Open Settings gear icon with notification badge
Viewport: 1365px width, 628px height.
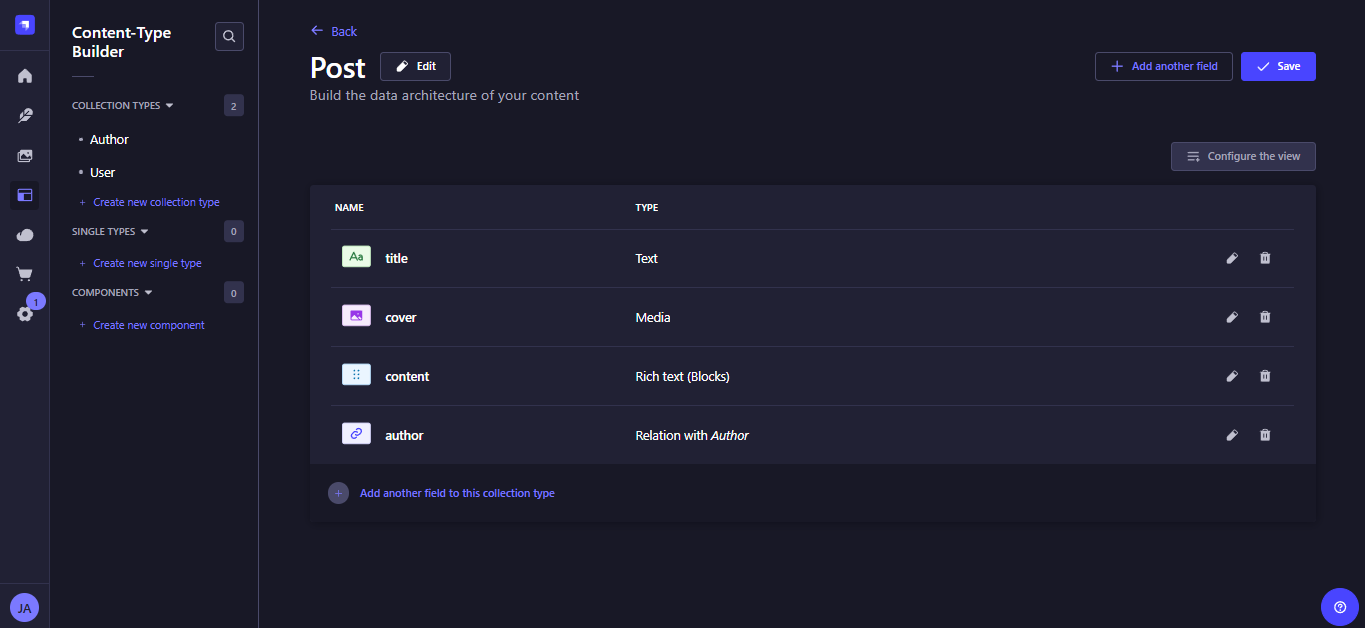25,313
